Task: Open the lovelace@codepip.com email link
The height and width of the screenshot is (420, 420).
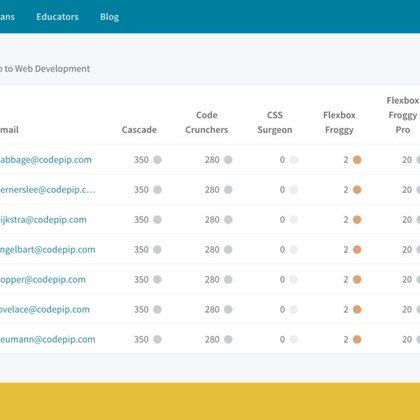Action: 45,310
